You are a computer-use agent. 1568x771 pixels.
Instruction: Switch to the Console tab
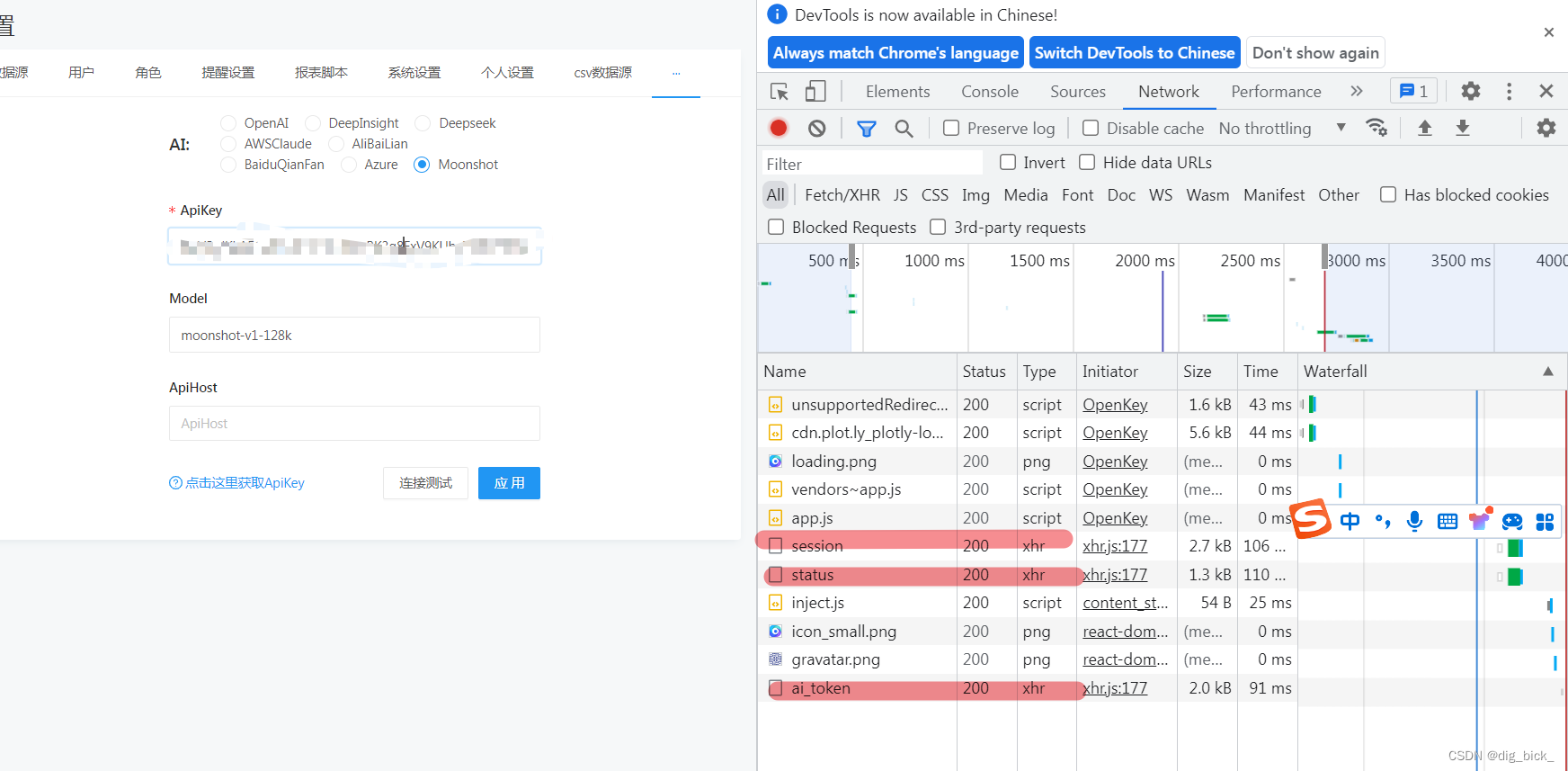990,91
